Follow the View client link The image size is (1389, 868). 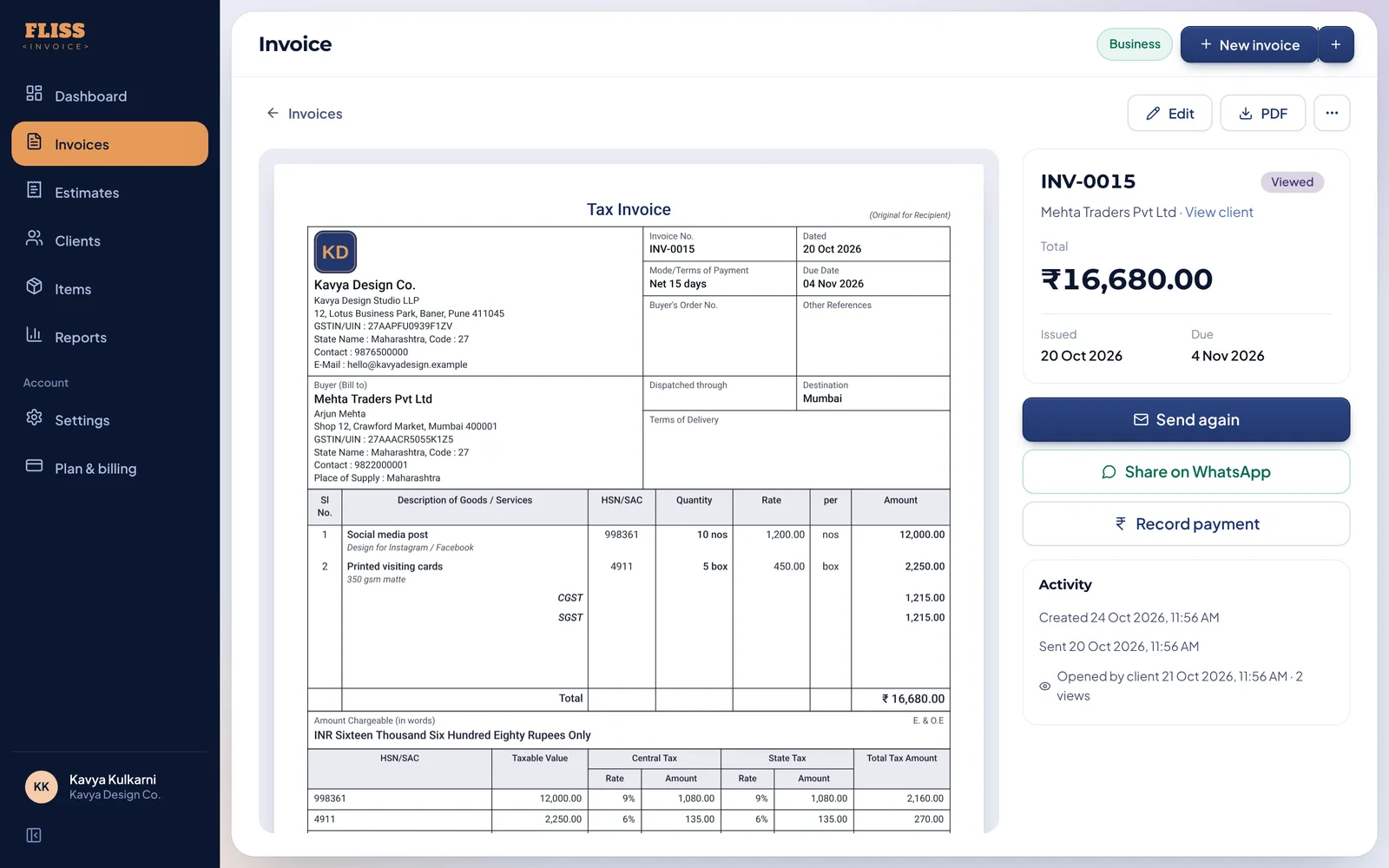click(x=1219, y=212)
